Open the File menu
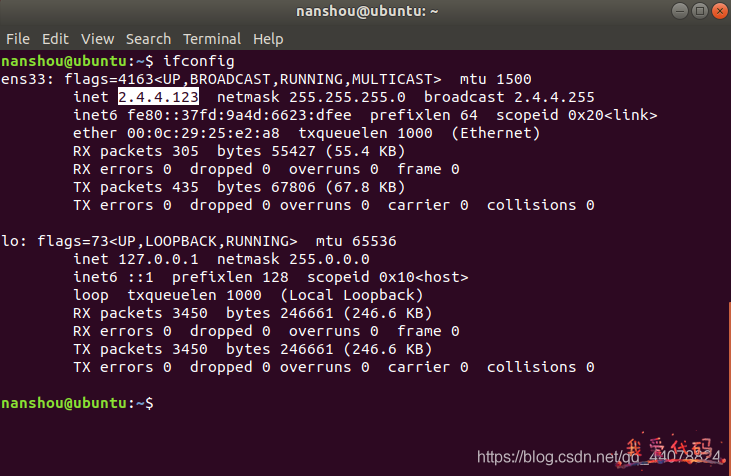Screen dimensions: 731x476 18,39
